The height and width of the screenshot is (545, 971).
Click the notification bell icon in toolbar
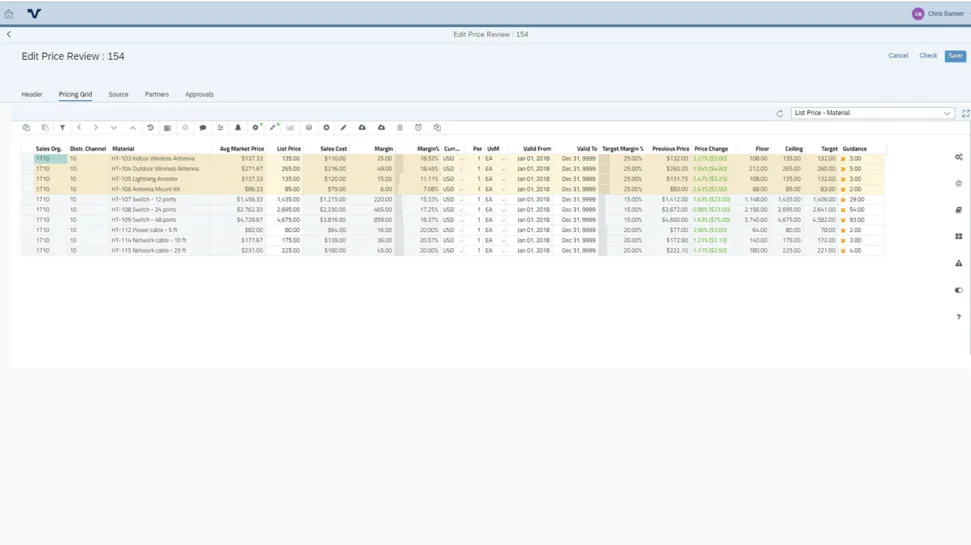pos(238,128)
